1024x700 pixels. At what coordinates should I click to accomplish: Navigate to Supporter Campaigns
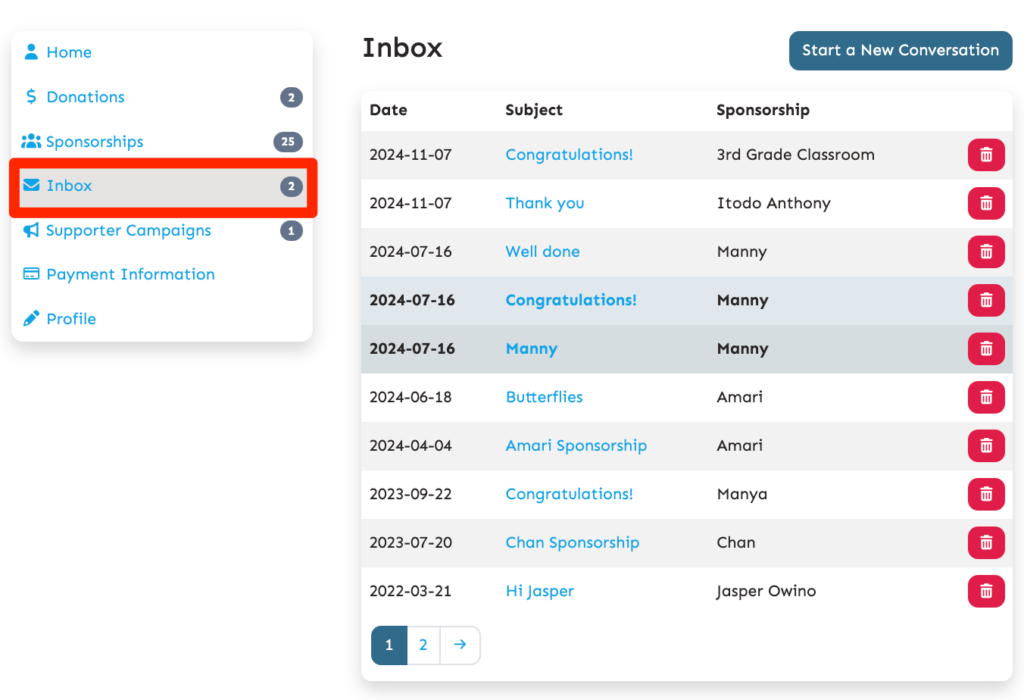(x=128, y=230)
